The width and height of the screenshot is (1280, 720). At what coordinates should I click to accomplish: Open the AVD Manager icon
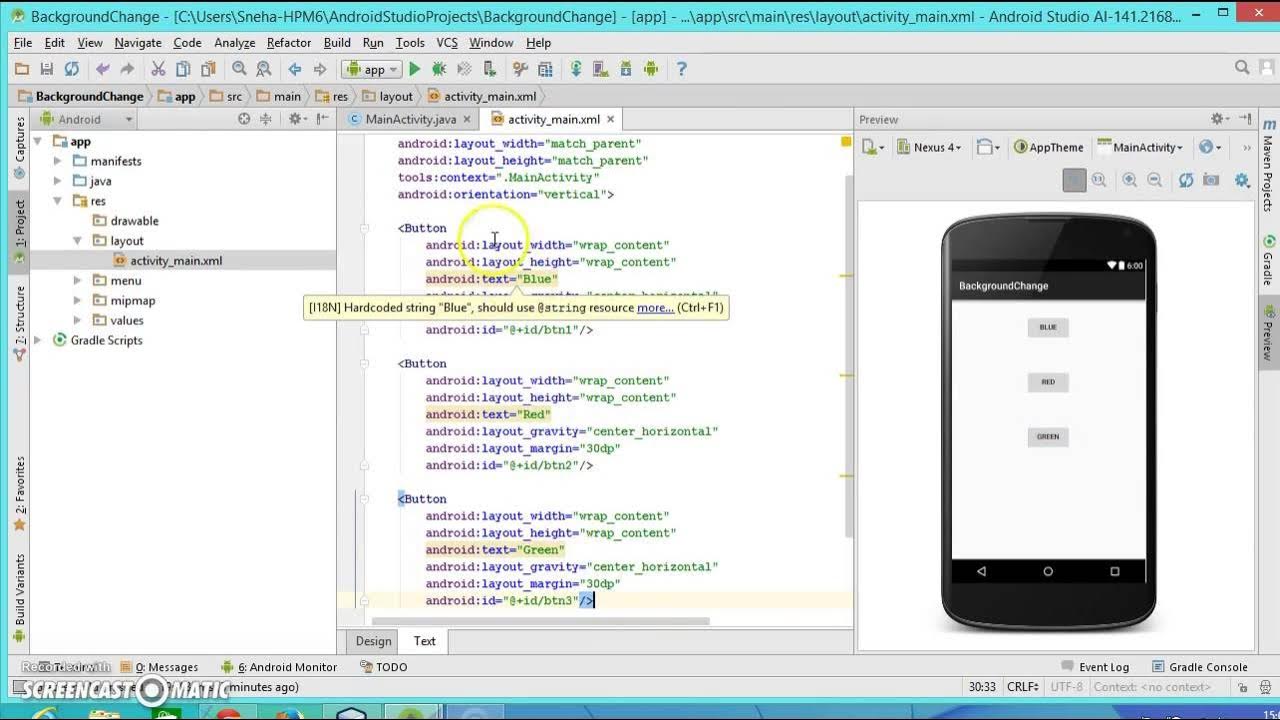(601, 69)
